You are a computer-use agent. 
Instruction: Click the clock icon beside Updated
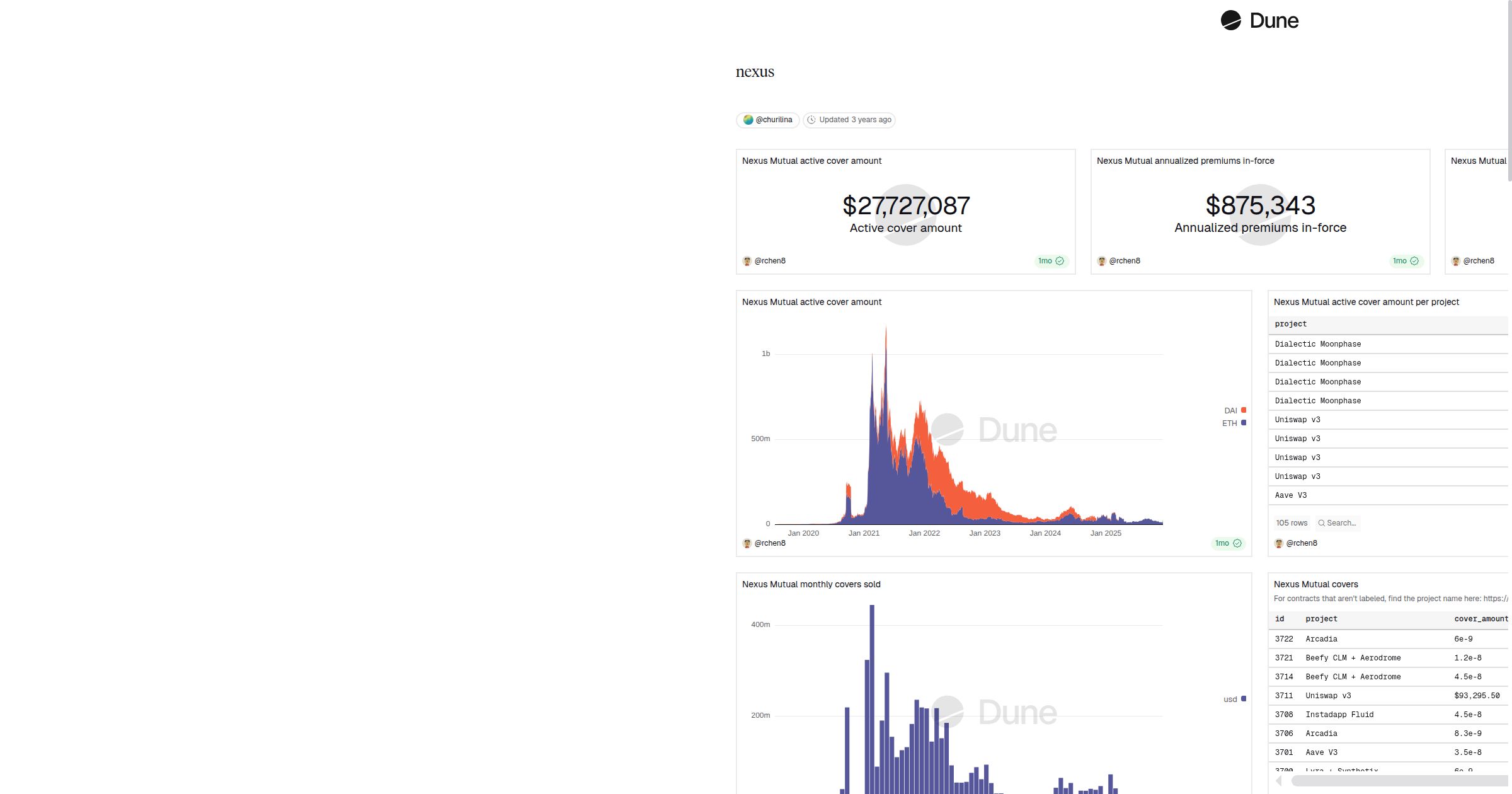pyautogui.click(x=811, y=120)
